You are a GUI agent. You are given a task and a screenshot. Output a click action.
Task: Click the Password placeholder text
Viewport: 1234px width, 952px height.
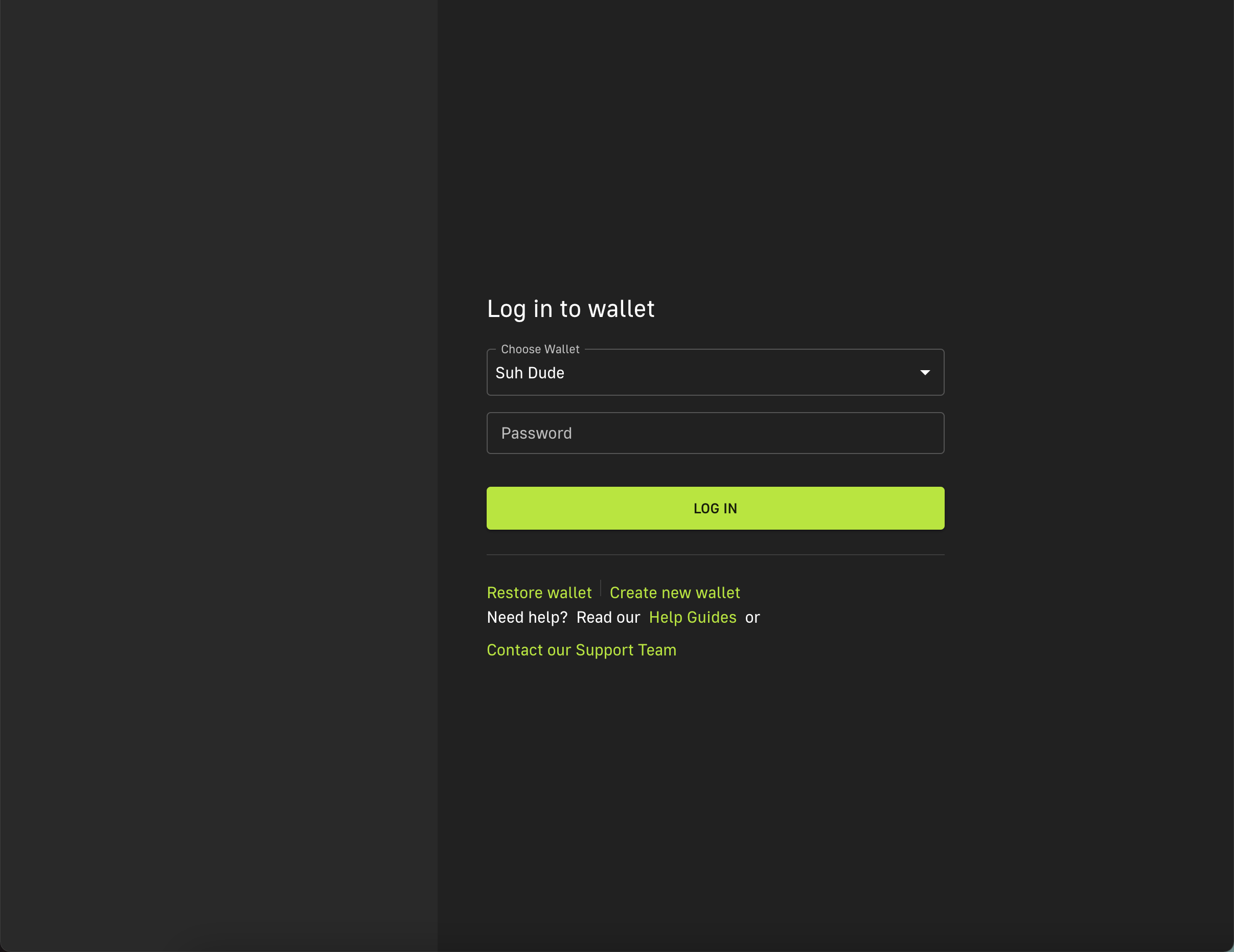click(x=536, y=434)
